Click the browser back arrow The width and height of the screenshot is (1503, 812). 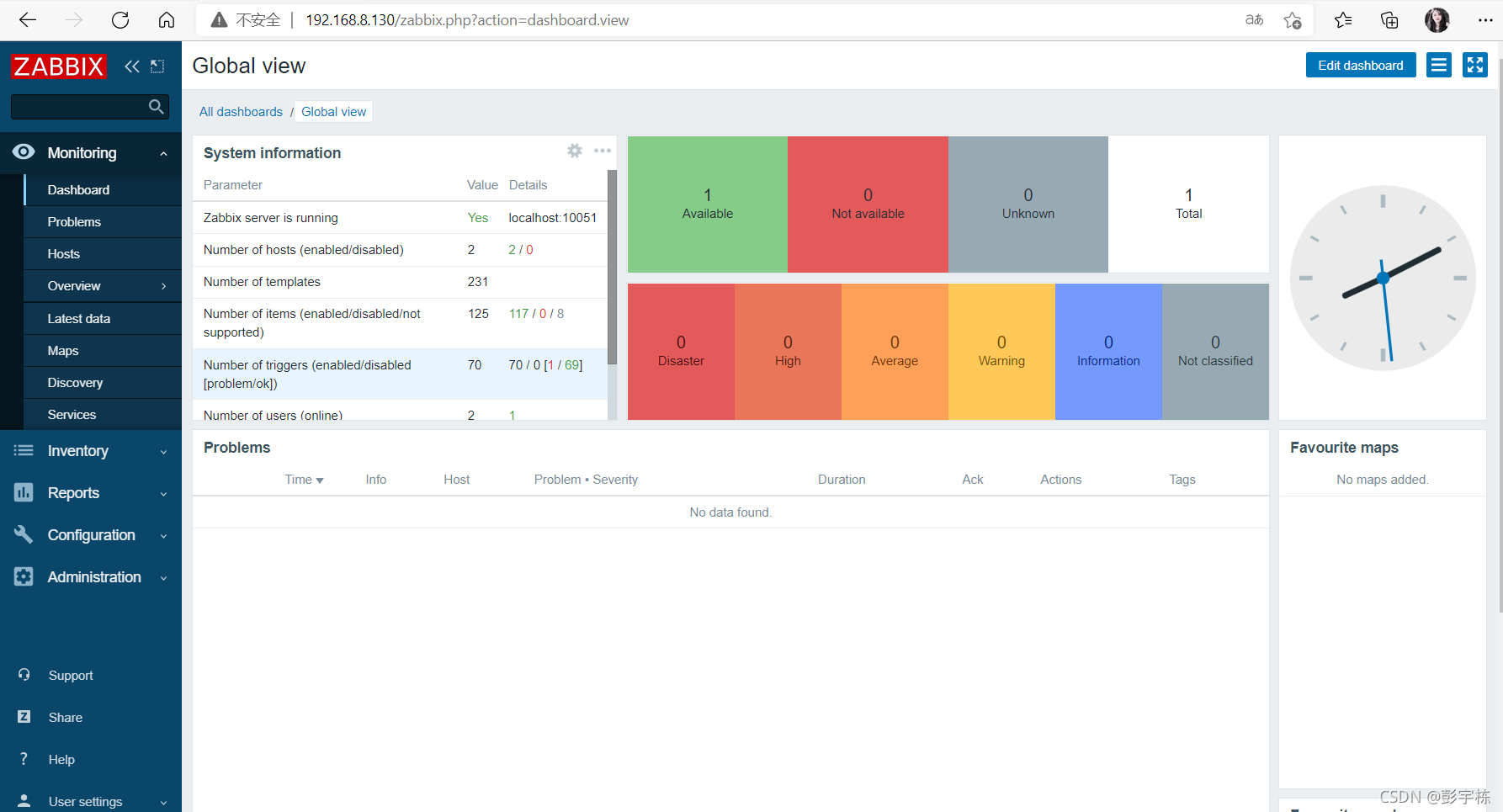28,20
